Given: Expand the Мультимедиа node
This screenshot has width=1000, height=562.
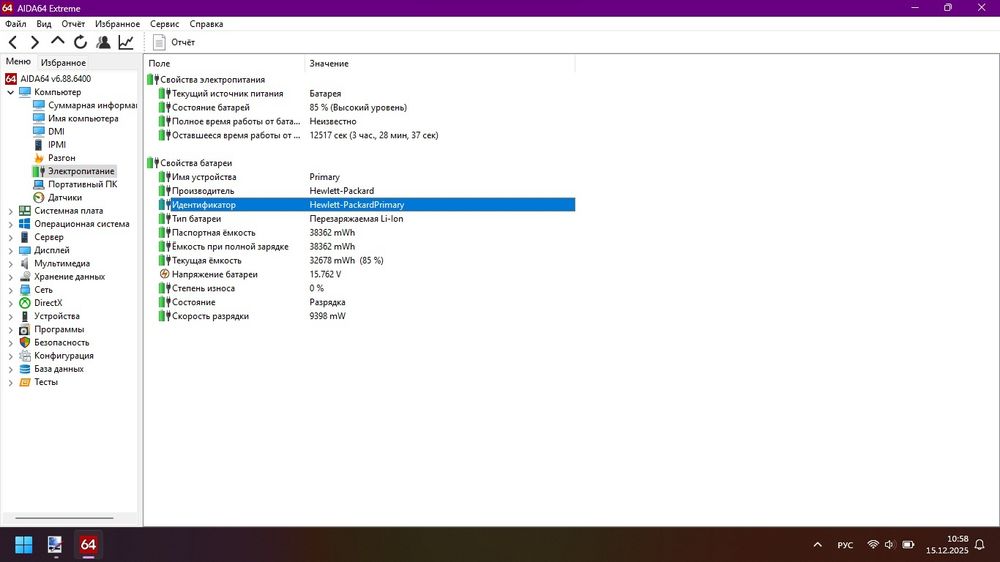Looking at the screenshot, I should pyautogui.click(x=10, y=263).
